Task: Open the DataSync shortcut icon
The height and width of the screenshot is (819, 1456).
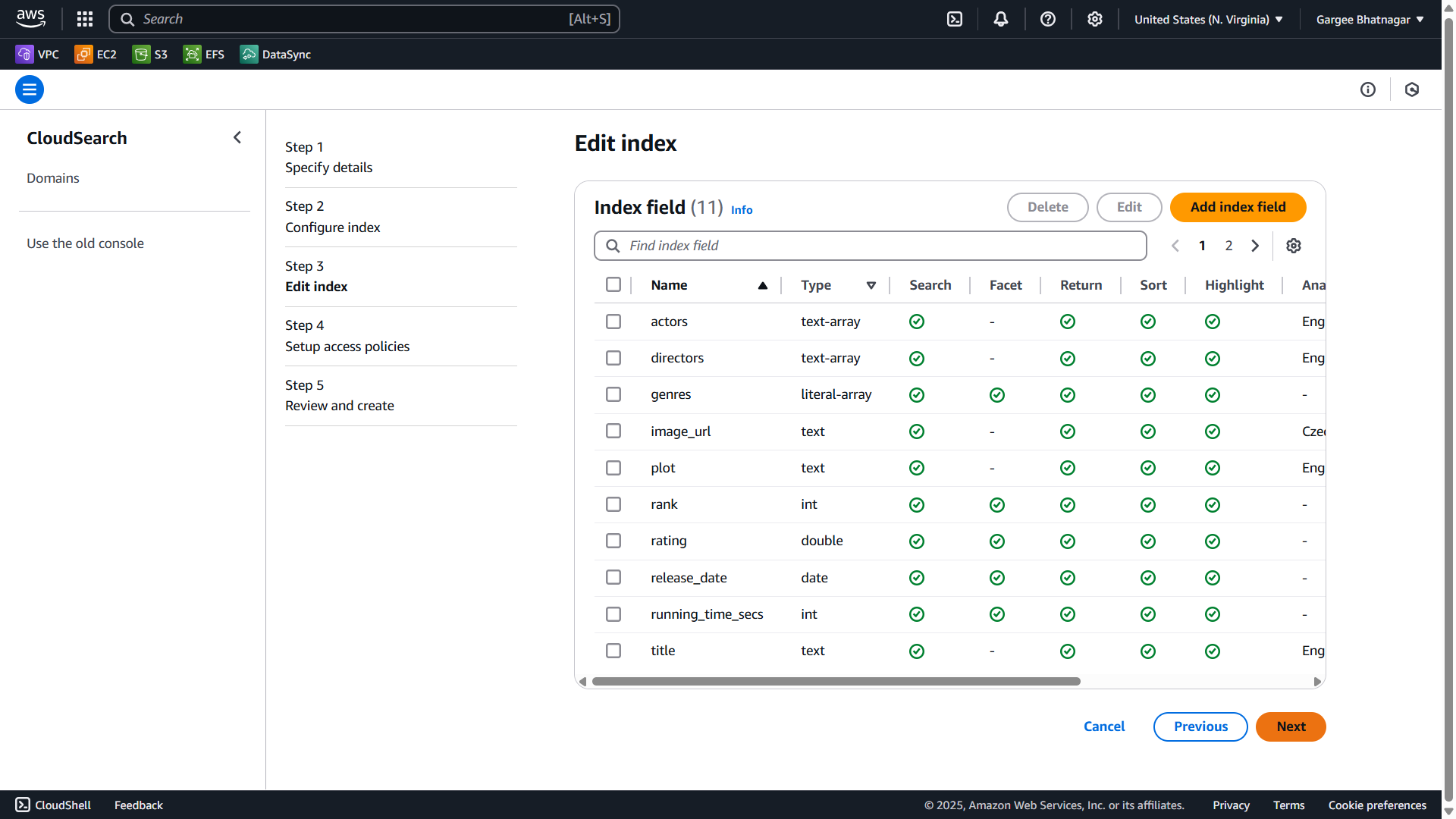Action: (x=249, y=54)
